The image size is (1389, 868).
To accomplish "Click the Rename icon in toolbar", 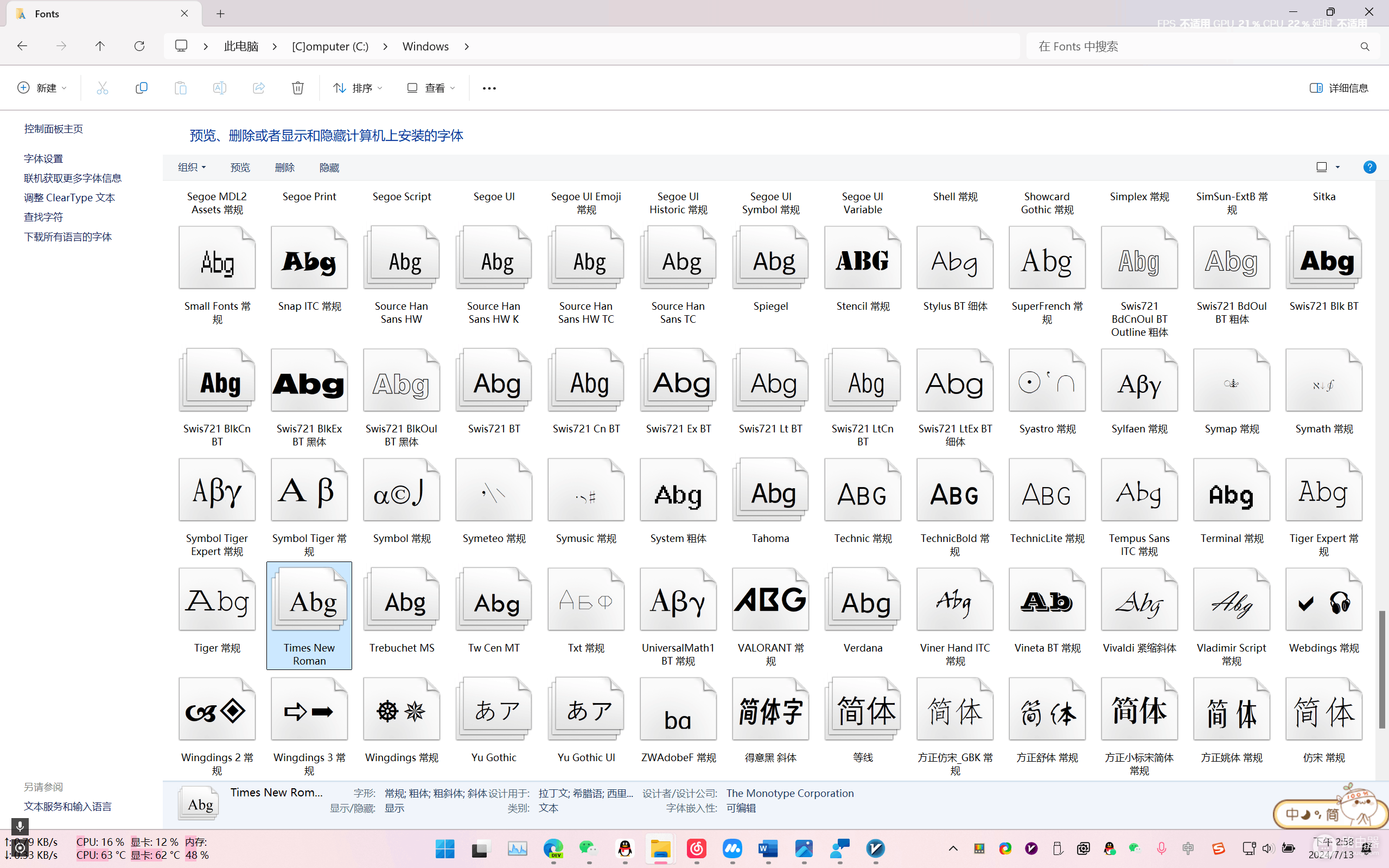I will tap(219, 88).
